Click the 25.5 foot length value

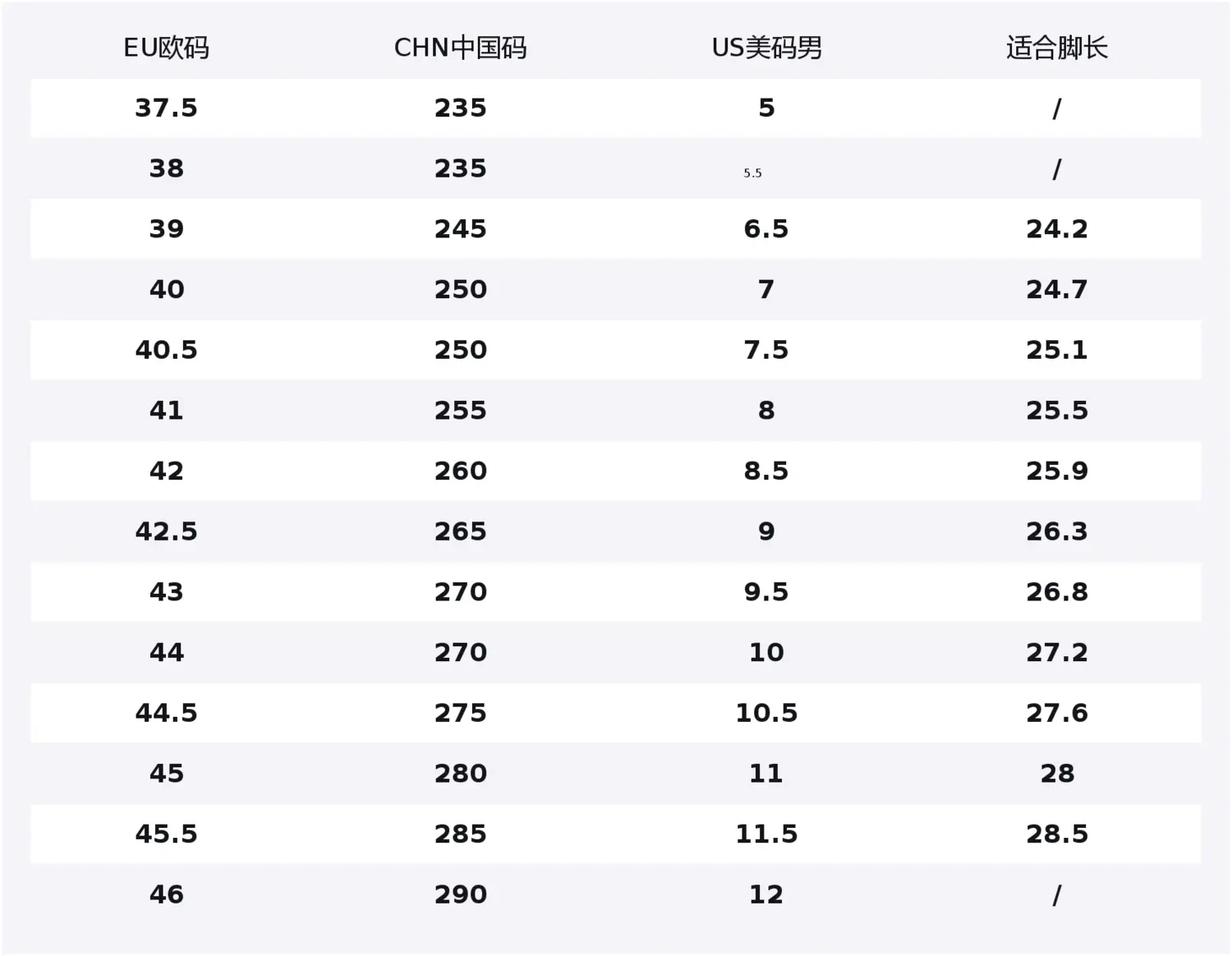point(1056,411)
